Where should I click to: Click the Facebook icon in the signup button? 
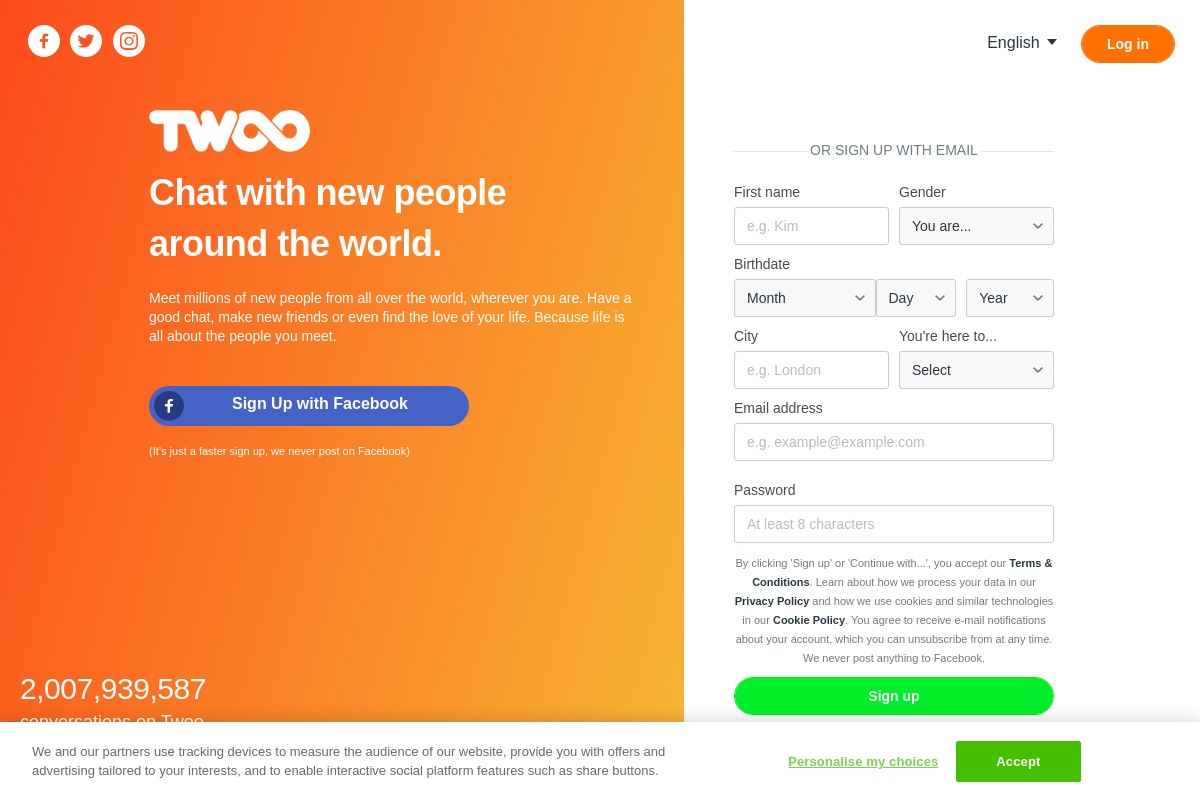(169, 406)
